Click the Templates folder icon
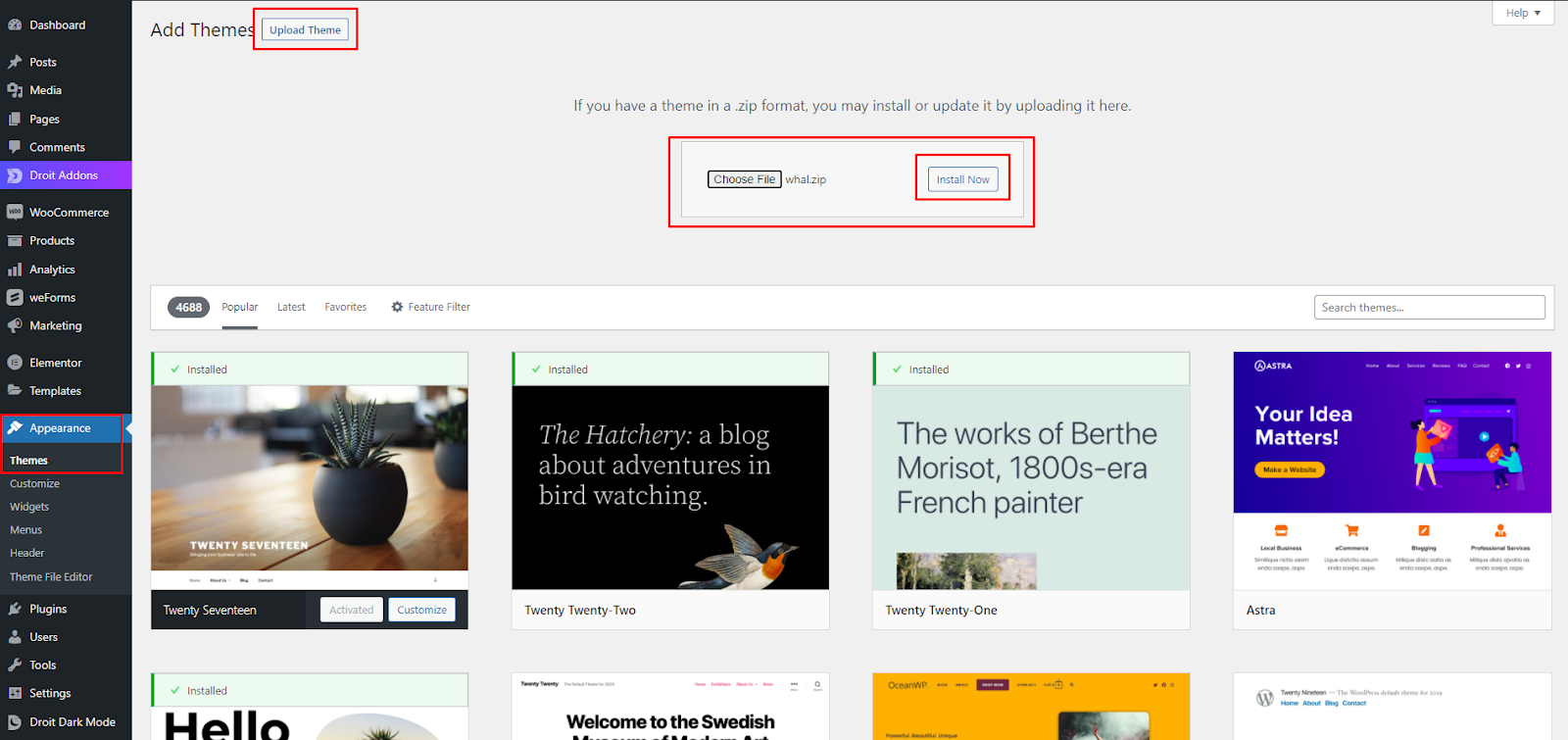The height and width of the screenshot is (740, 1568). (x=15, y=390)
